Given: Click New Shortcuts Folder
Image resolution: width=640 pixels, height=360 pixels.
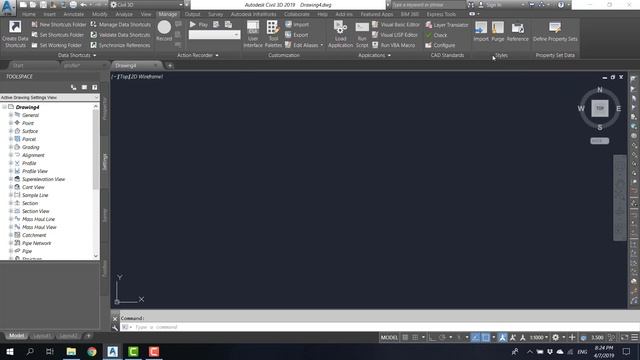Looking at the screenshot, I should [x=59, y=24].
